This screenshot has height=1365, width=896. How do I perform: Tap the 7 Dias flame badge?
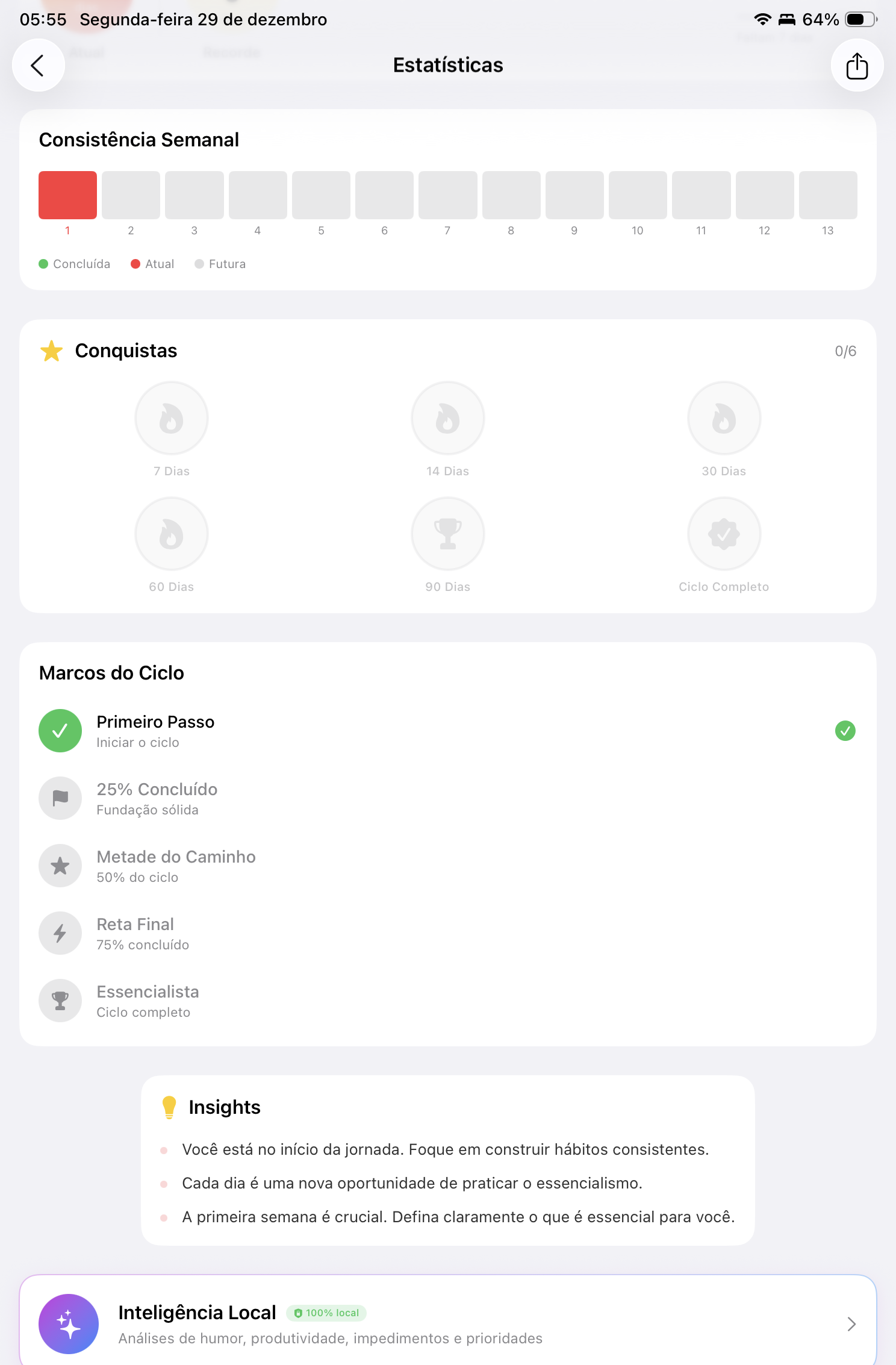(172, 417)
